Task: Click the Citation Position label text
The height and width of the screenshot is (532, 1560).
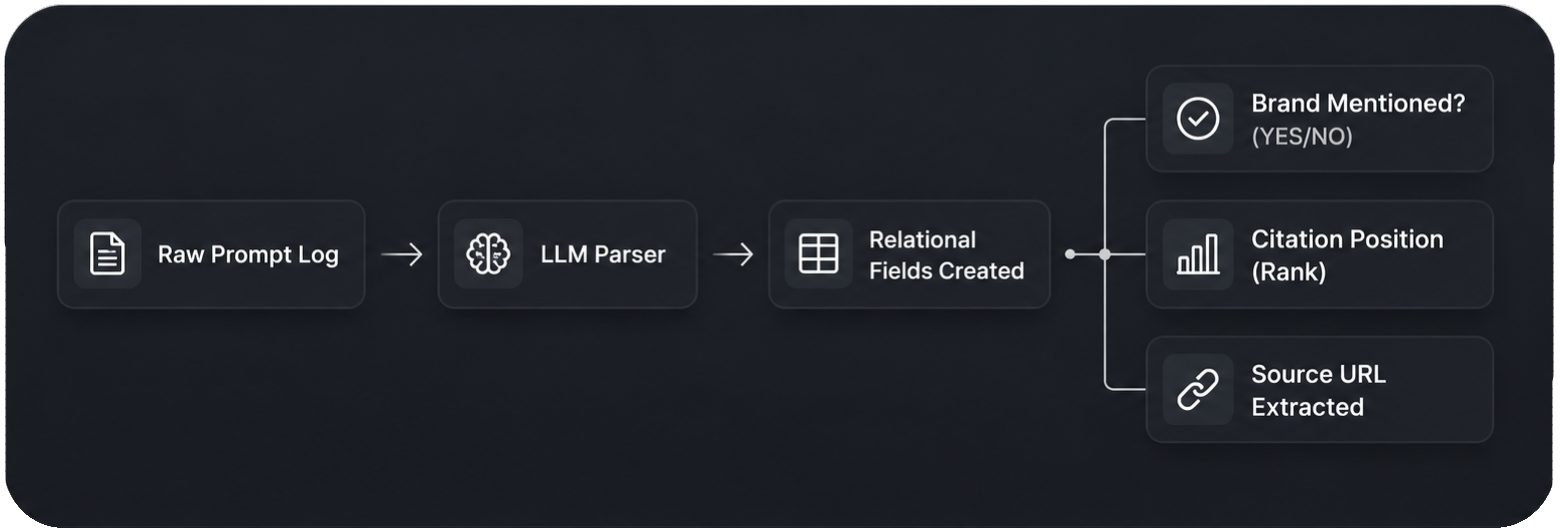Action: click(1347, 240)
